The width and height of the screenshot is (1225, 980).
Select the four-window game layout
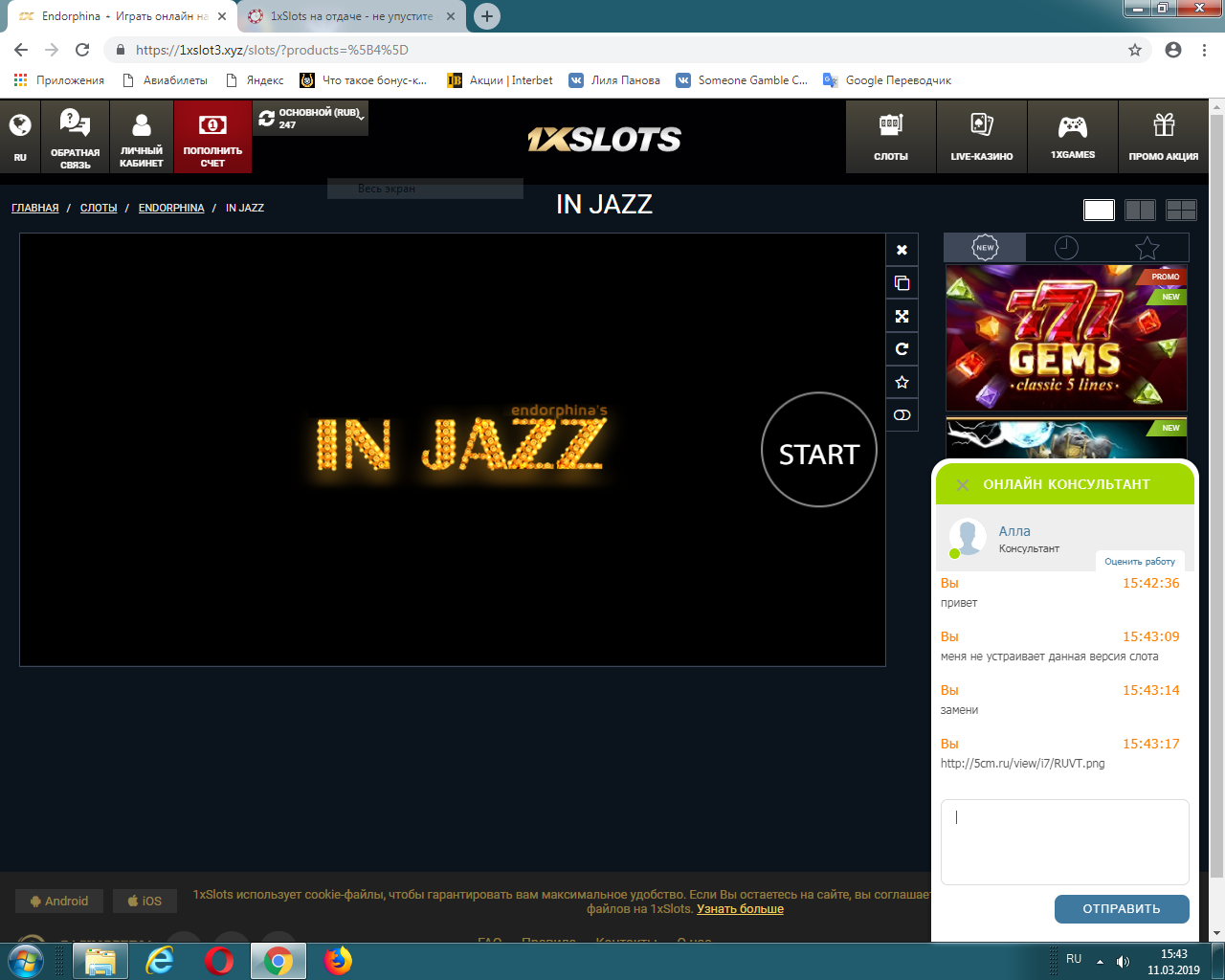tap(1182, 210)
